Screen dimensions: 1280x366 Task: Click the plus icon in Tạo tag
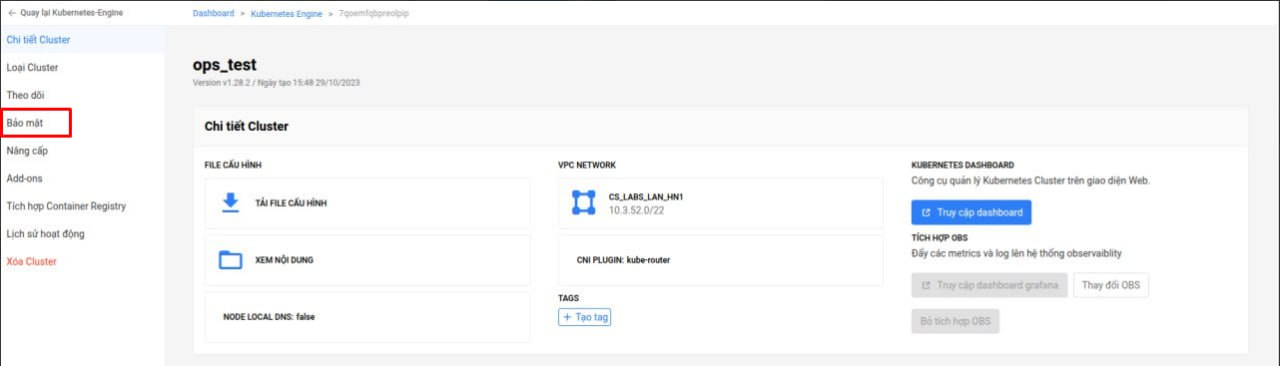(567, 317)
